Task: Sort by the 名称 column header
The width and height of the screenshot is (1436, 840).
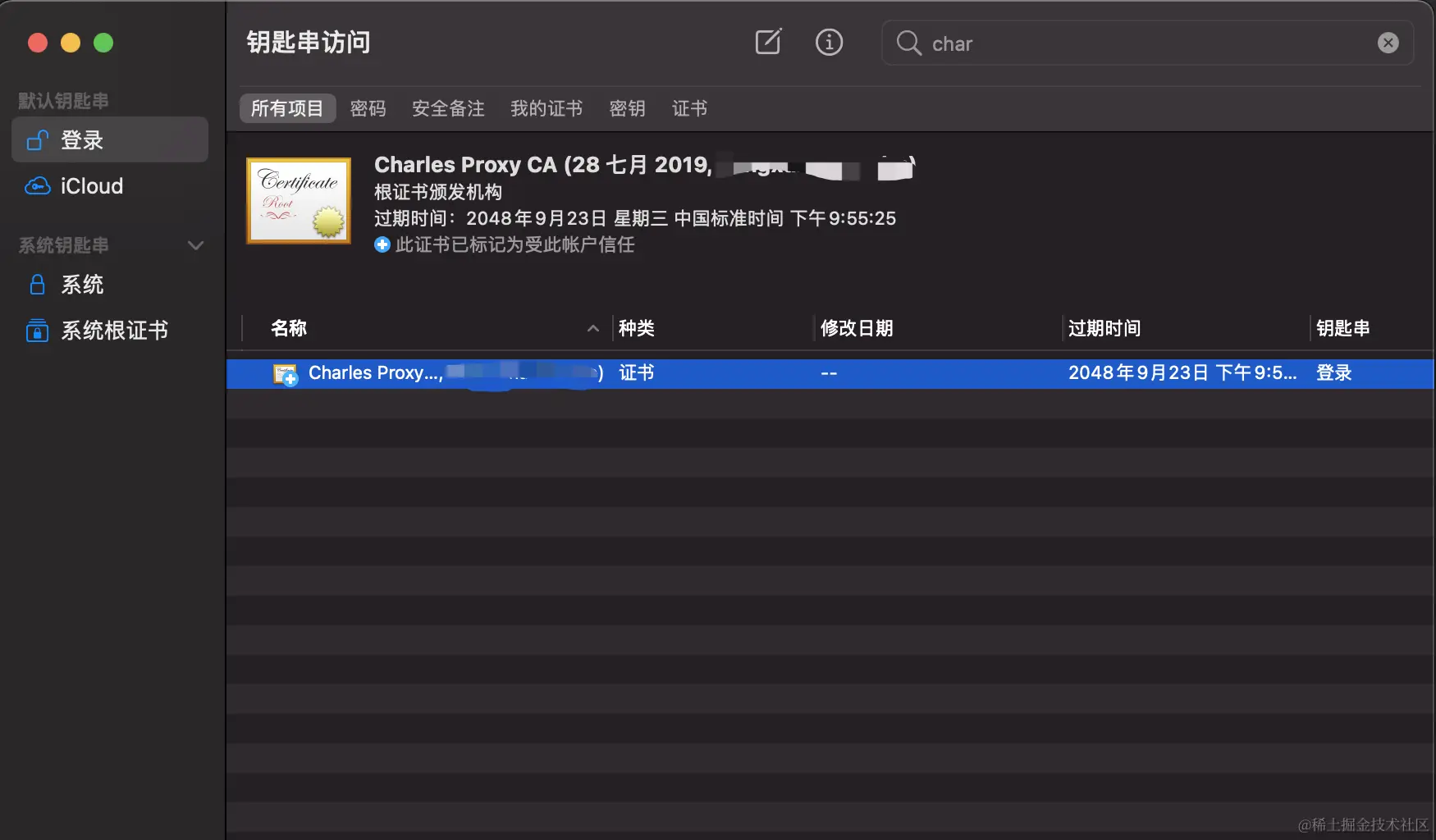Action: pos(289,328)
